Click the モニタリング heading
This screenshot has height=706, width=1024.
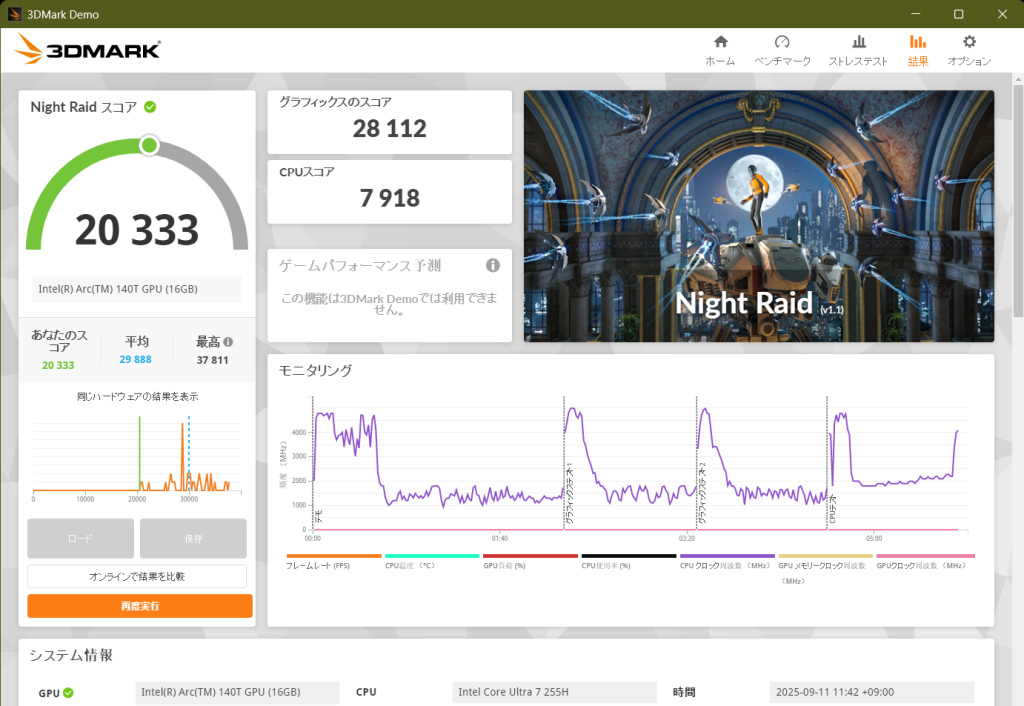tap(315, 370)
